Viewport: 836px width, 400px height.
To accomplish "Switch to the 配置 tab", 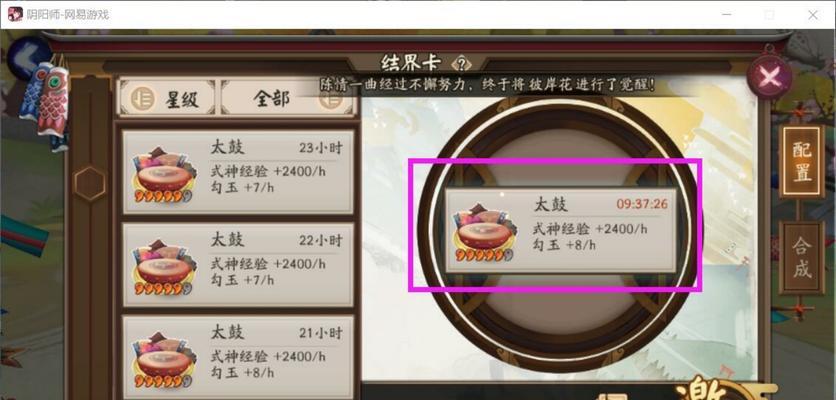I will click(x=801, y=162).
